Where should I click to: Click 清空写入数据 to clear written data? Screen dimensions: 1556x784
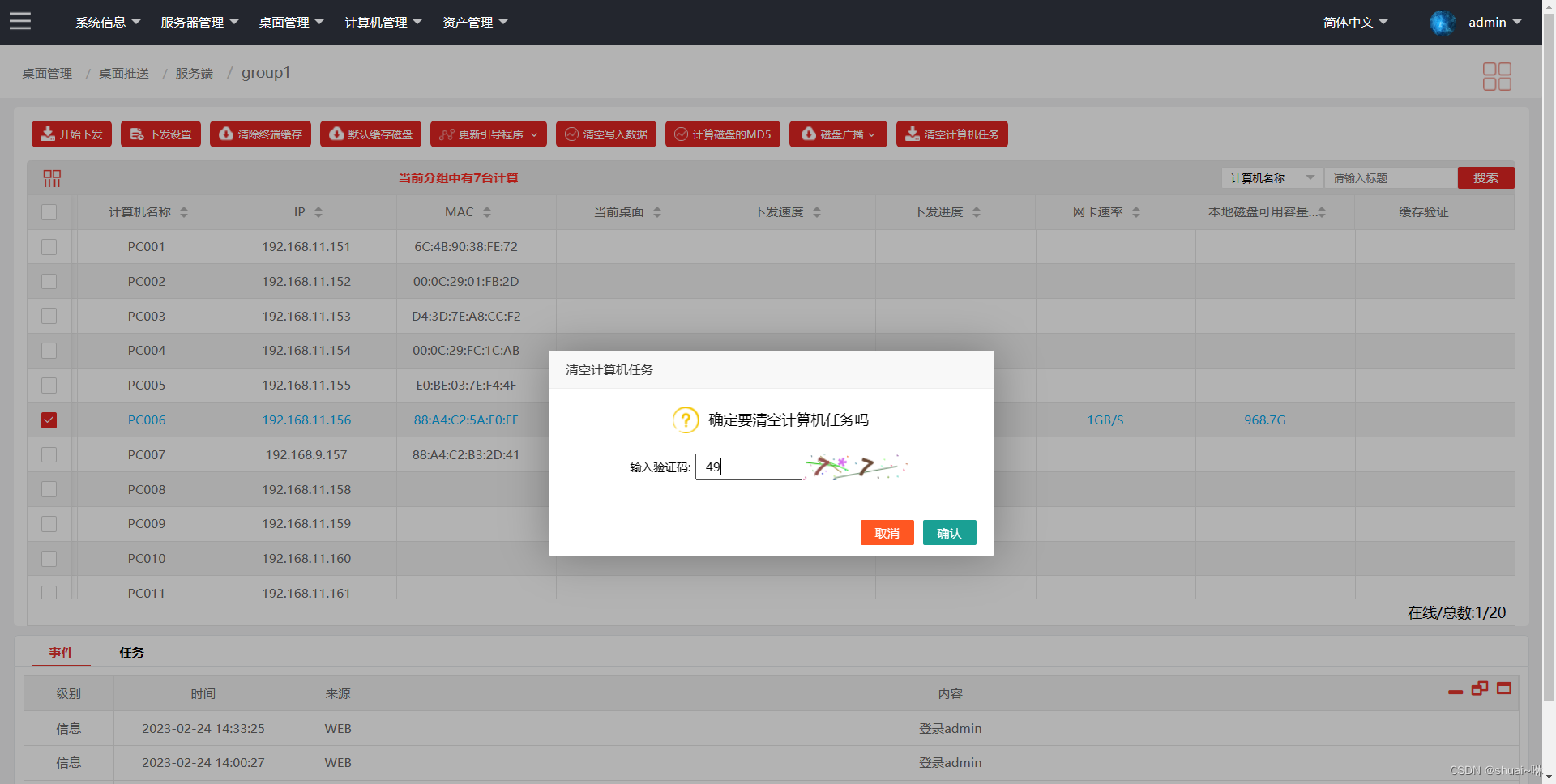coord(605,134)
